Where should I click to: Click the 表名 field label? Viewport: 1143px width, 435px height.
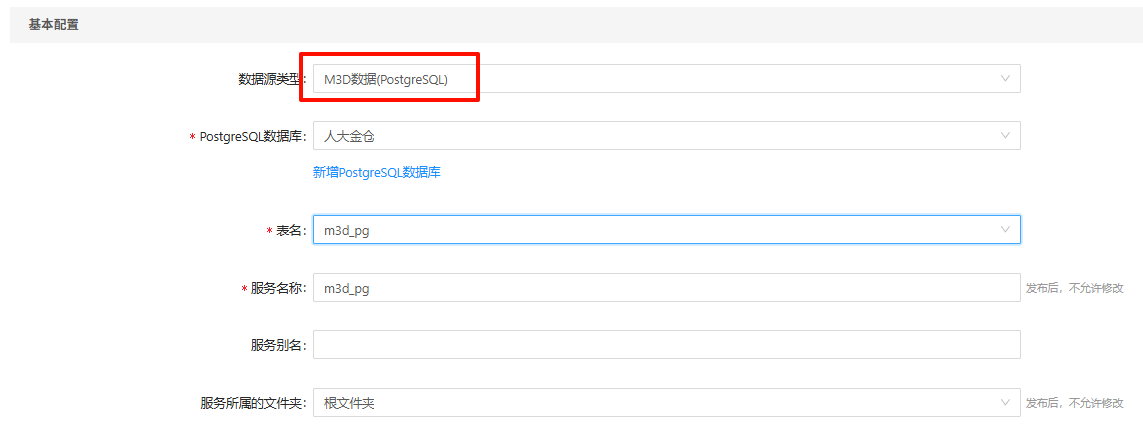point(290,231)
